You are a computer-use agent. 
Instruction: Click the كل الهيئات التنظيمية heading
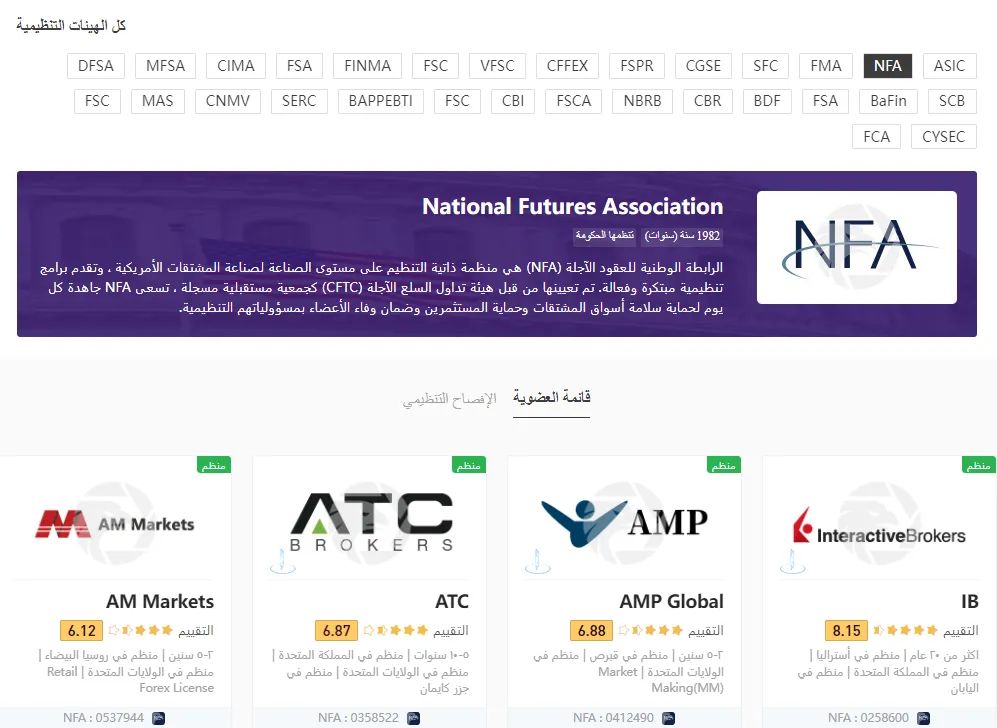(71, 25)
